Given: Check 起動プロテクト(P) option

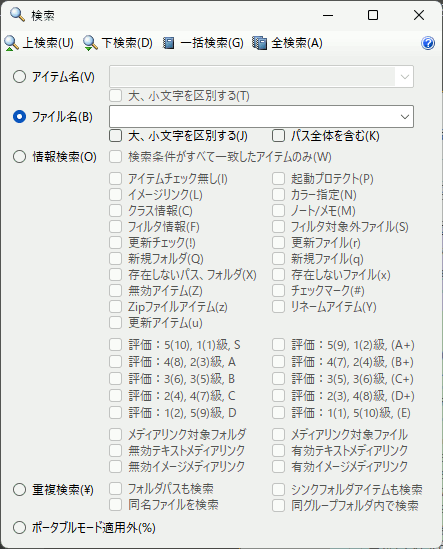Looking at the screenshot, I should [278, 179].
